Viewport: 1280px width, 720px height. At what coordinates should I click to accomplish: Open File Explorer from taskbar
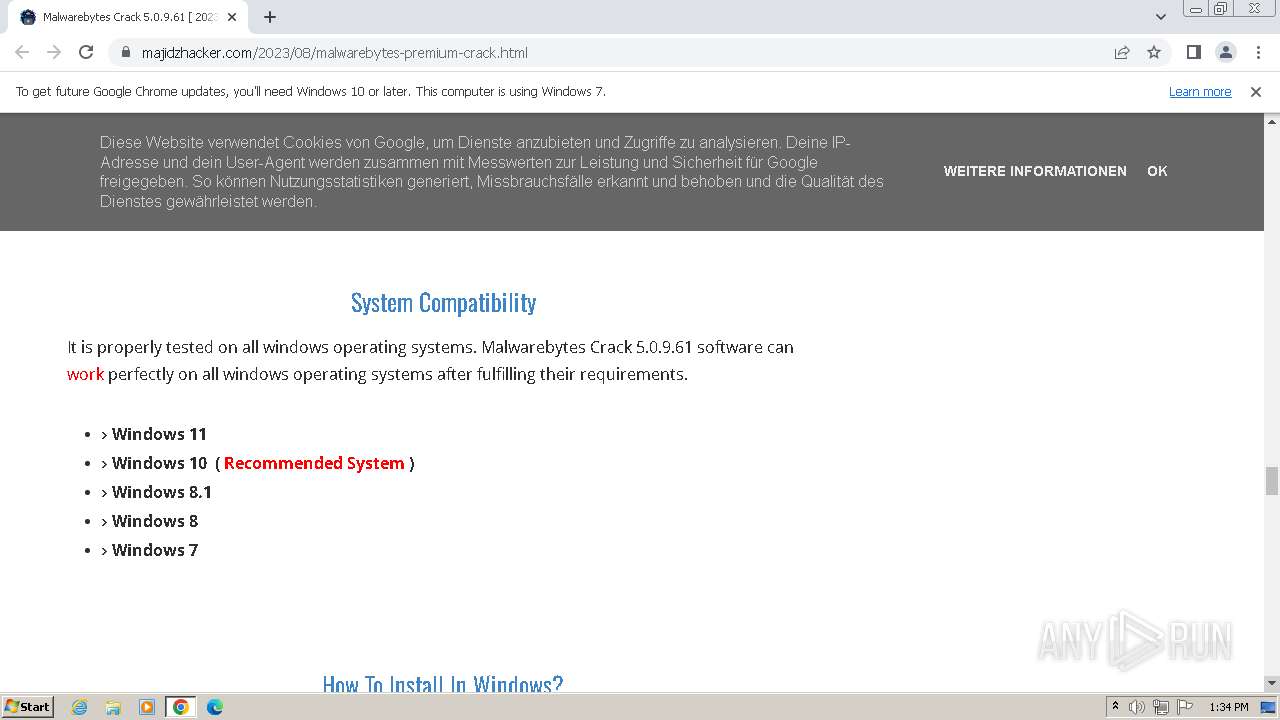(113, 707)
